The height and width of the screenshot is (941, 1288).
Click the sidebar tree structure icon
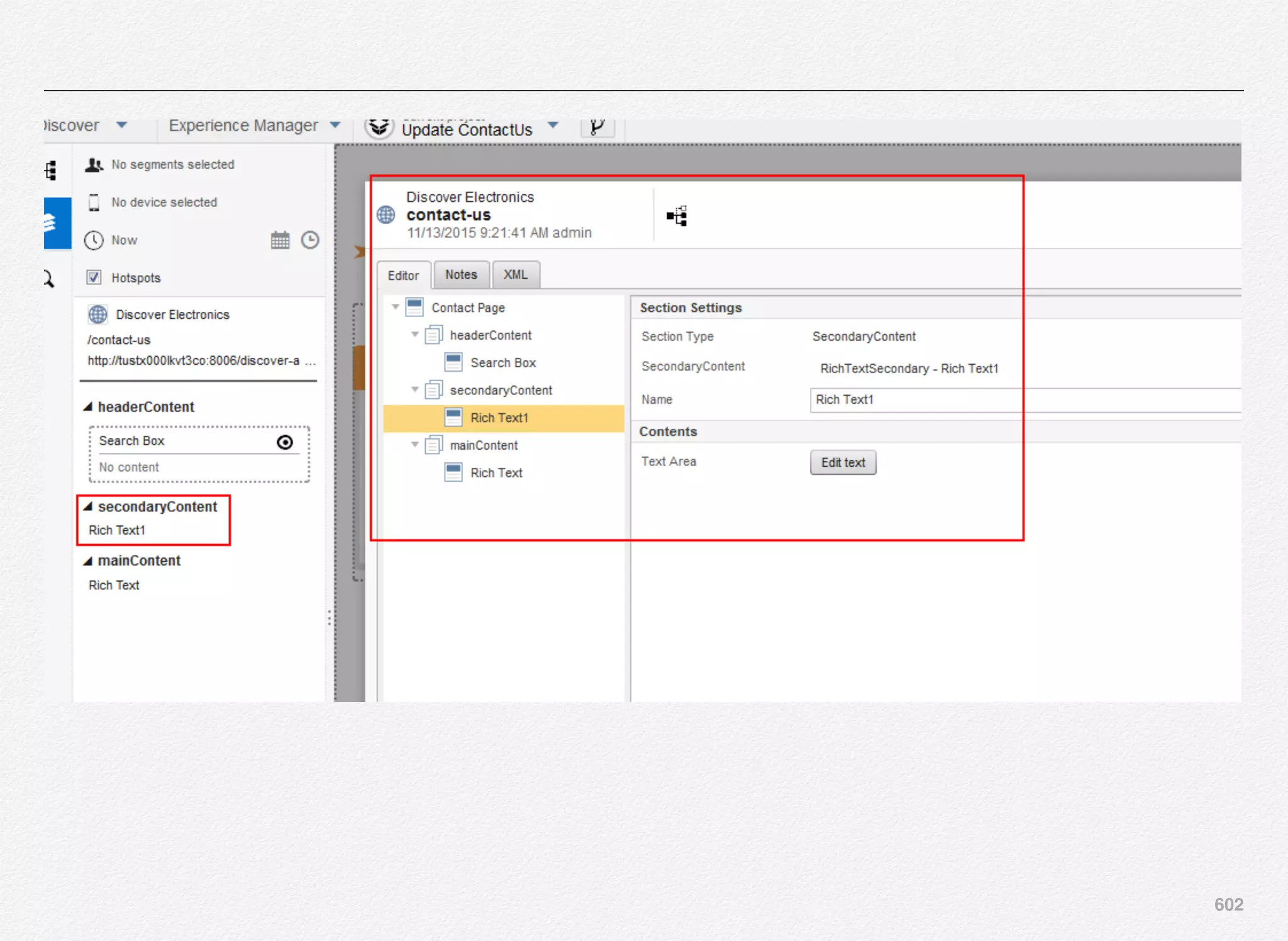(52, 170)
